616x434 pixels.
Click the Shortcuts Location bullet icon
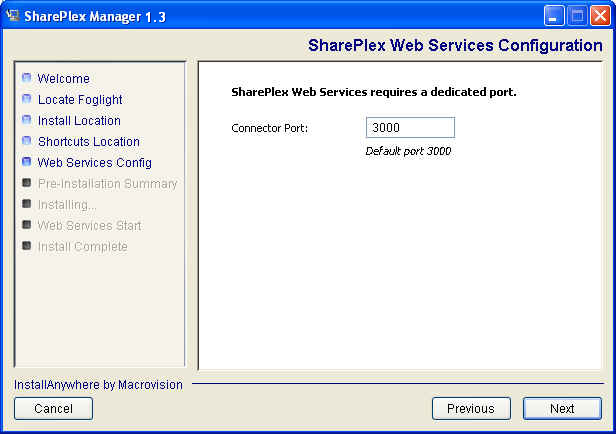click(x=27, y=141)
